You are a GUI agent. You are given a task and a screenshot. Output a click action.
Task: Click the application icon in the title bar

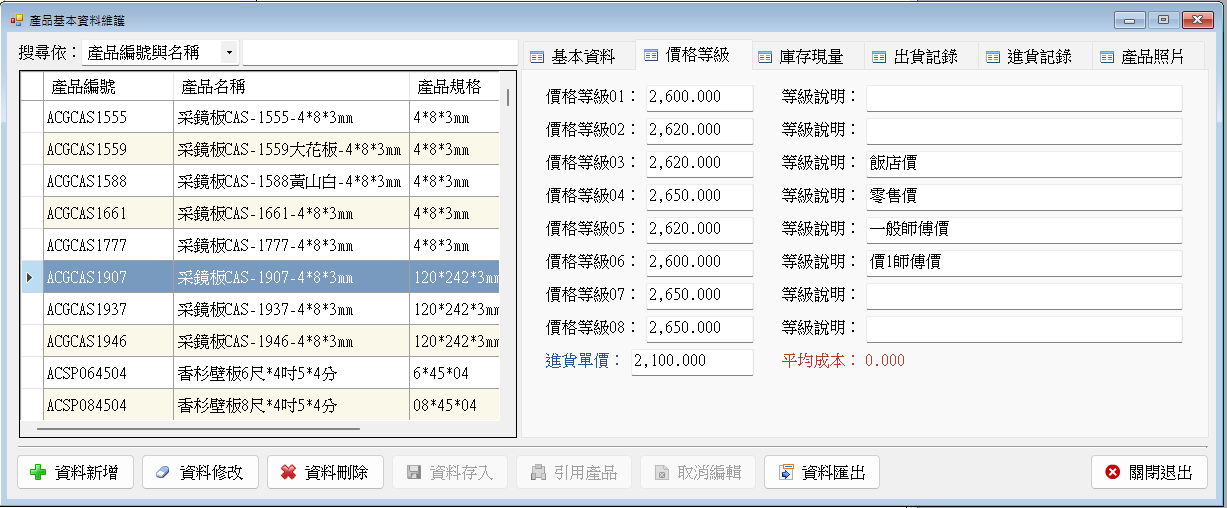coord(16,19)
